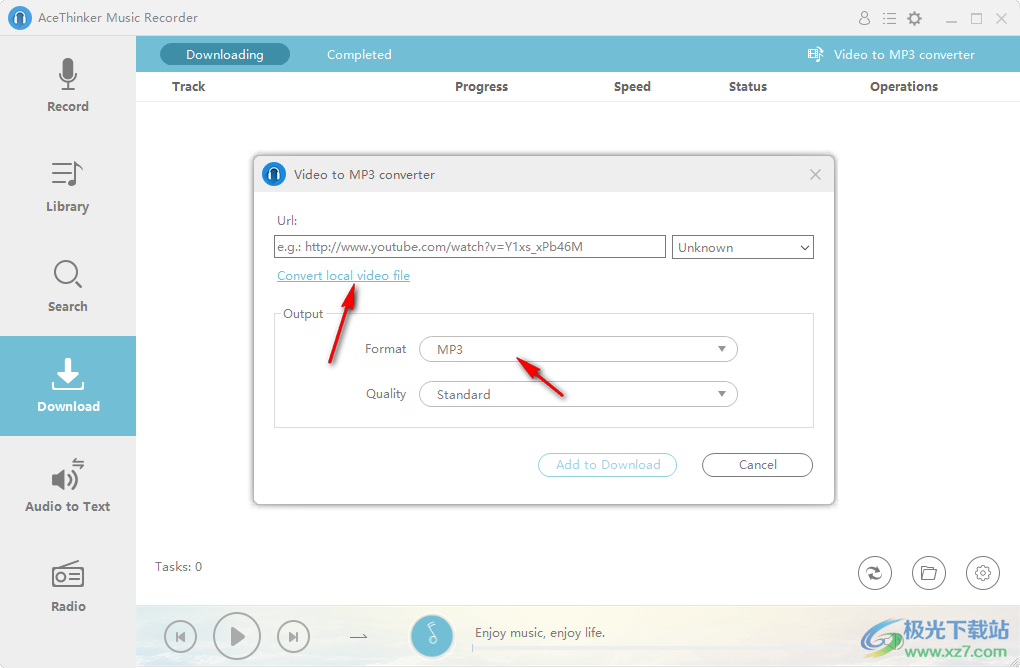Open the settings gear near tasks
The width and height of the screenshot is (1020, 668).
[982, 573]
